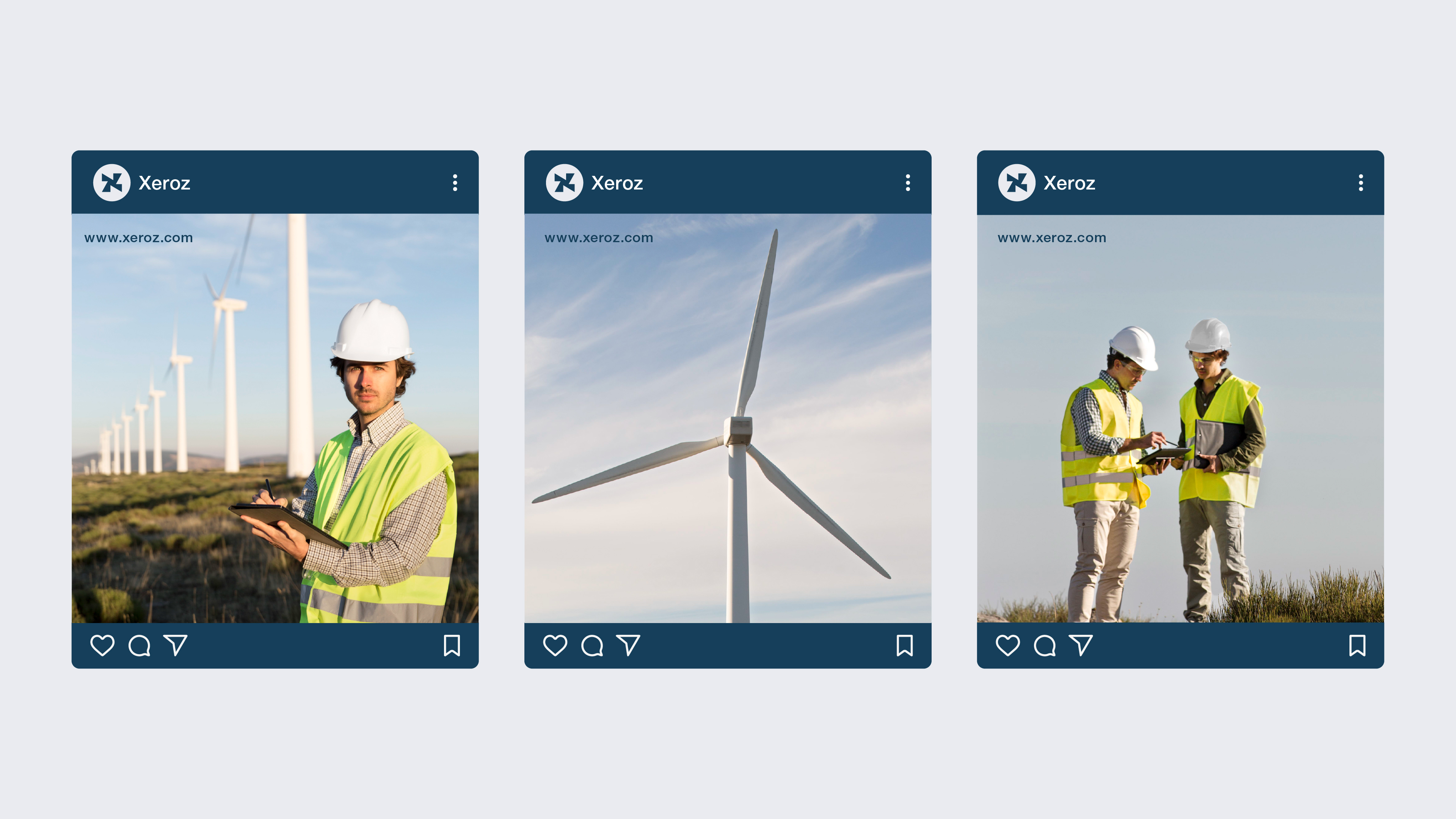
Task: Like the first post with the heart icon
Action: click(102, 645)
